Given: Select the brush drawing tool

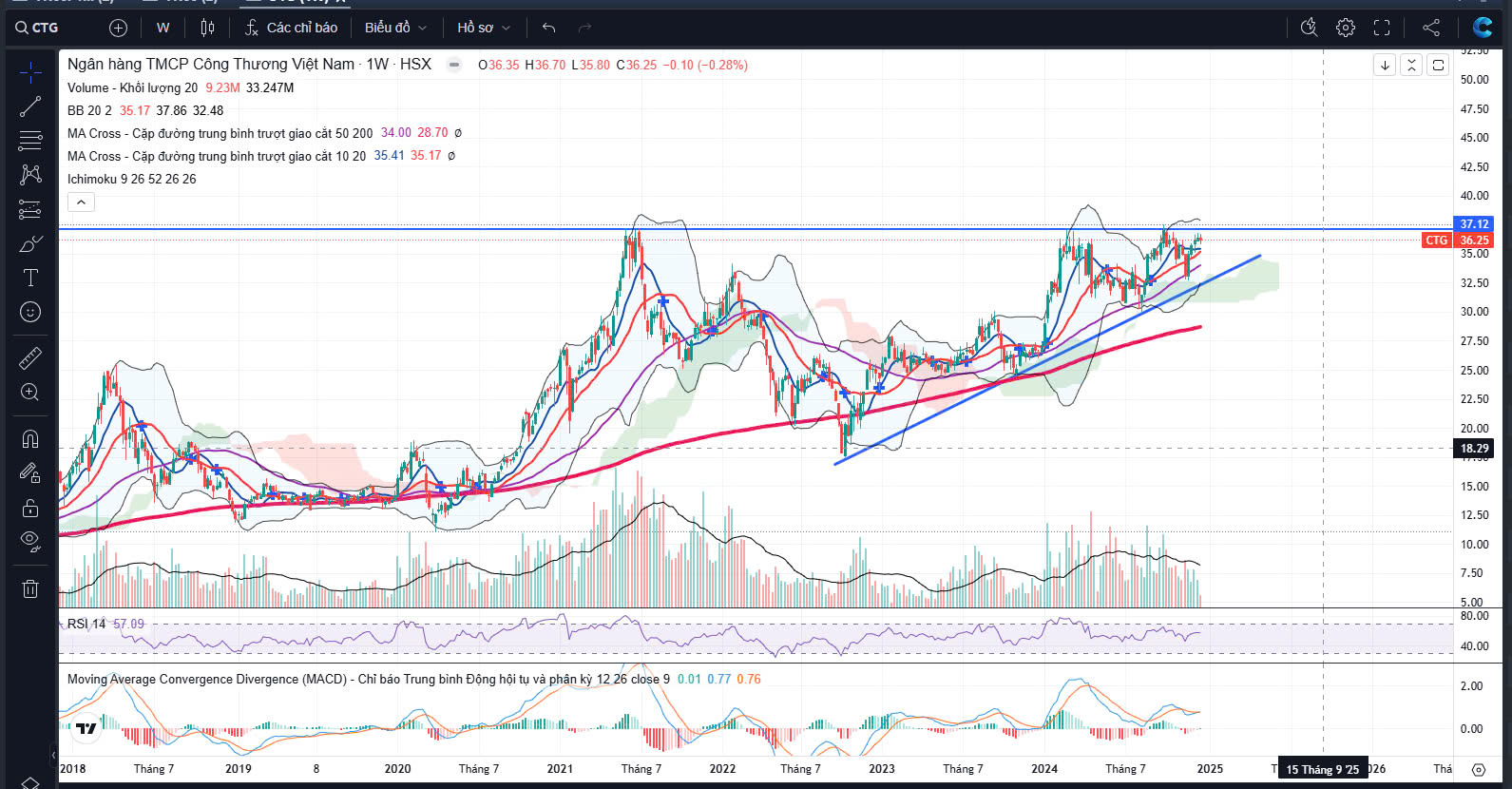Looking at the screenshot, I should pyautogui.click(x=30, y=243).
